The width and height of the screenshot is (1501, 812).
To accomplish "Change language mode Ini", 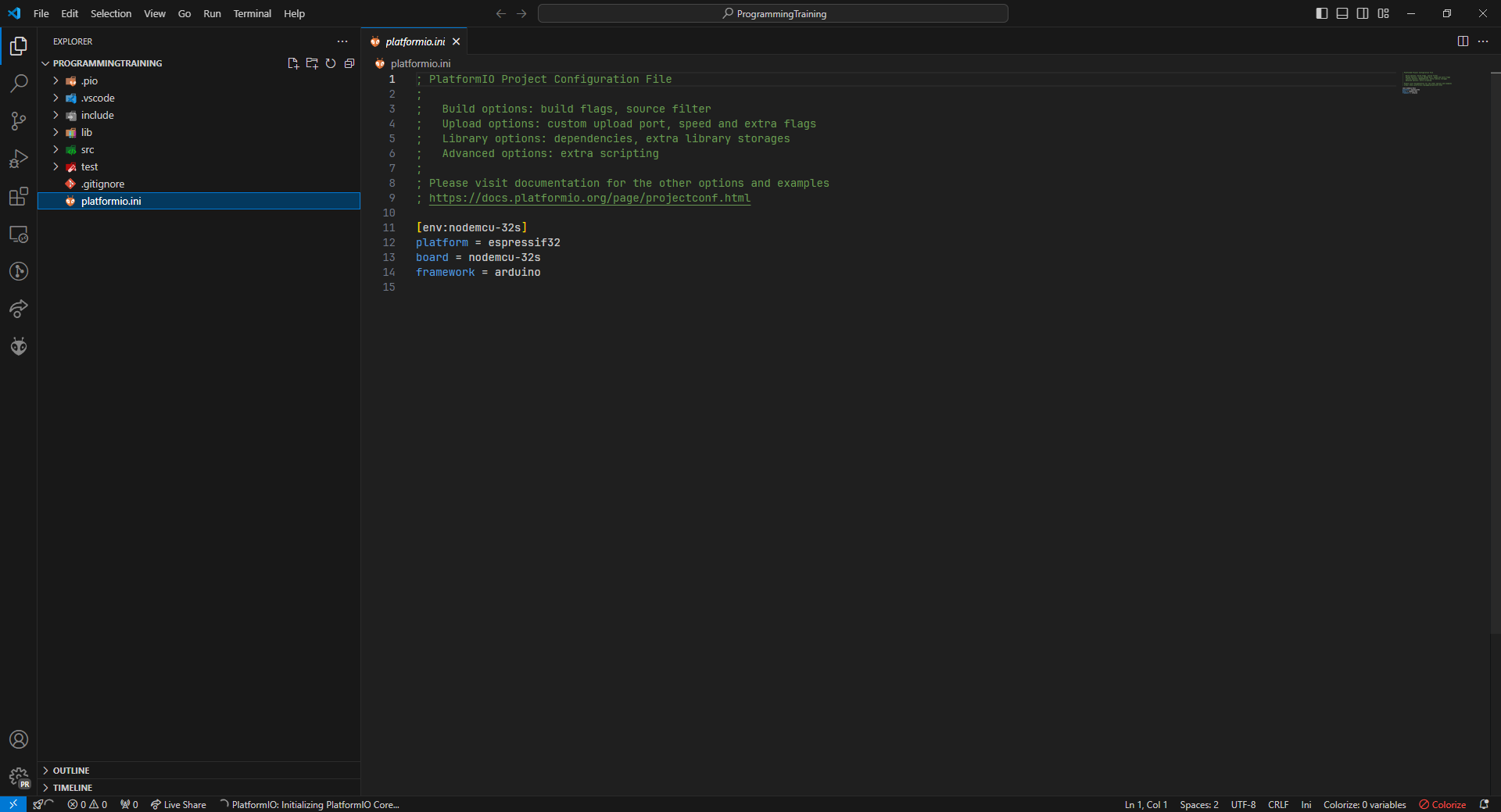I will 1306,804.
